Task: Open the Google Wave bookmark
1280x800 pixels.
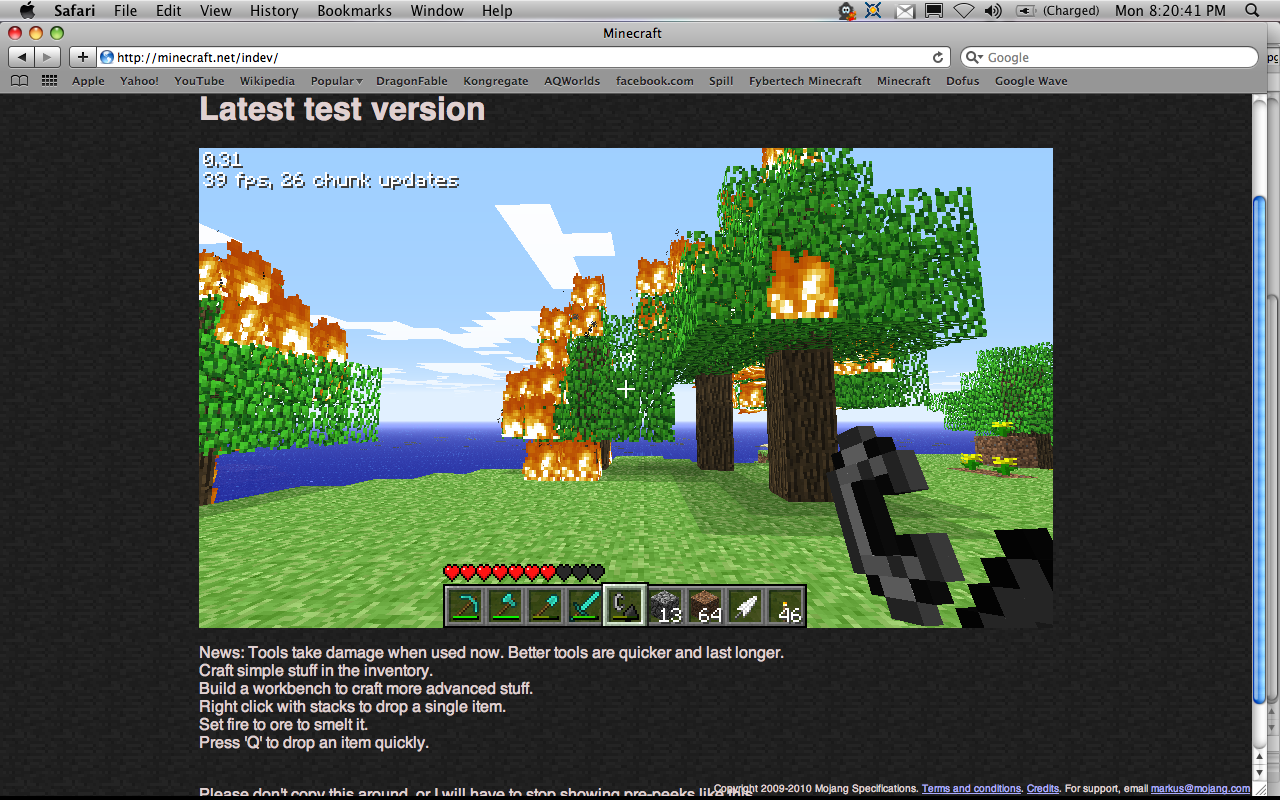Action: [1031, 81]
